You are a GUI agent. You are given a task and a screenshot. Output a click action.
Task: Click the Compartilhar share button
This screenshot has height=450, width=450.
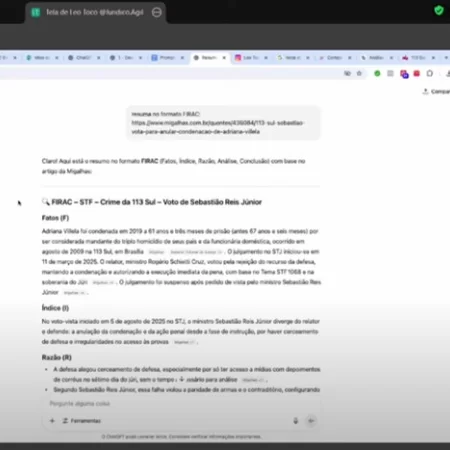click(436, 91)
